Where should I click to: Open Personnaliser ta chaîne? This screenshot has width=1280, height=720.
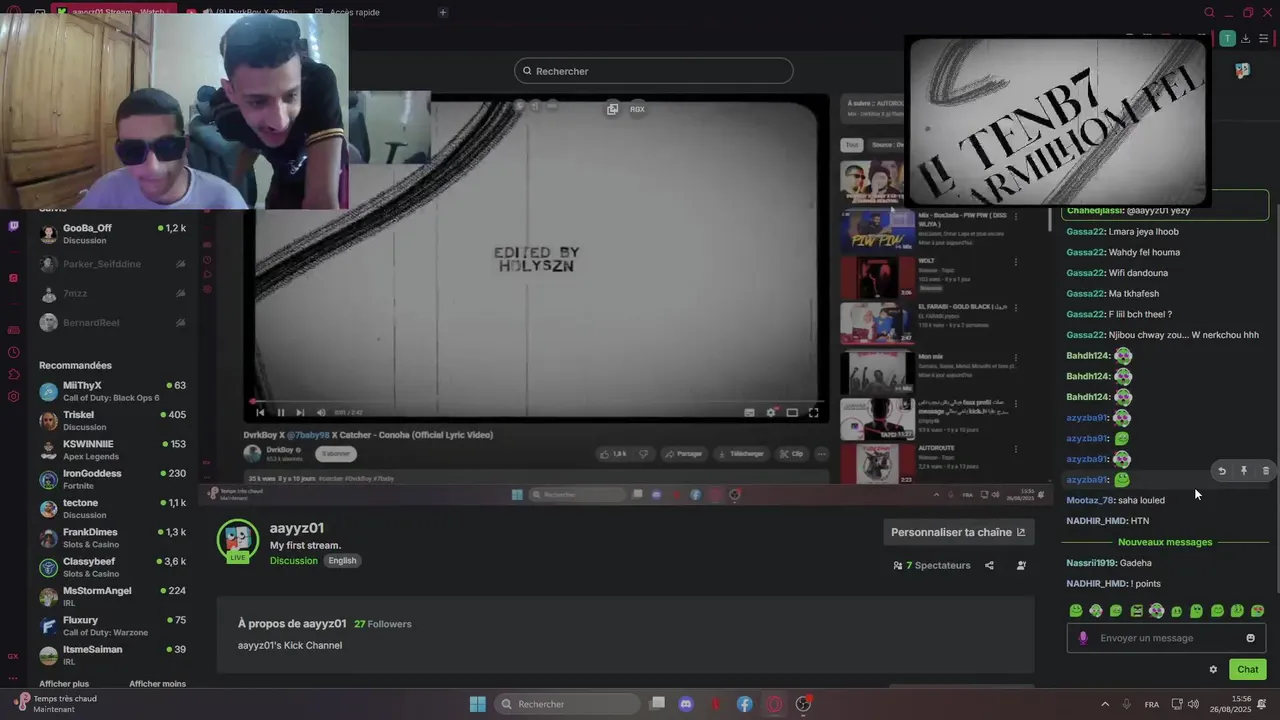[x=958, y=532]
